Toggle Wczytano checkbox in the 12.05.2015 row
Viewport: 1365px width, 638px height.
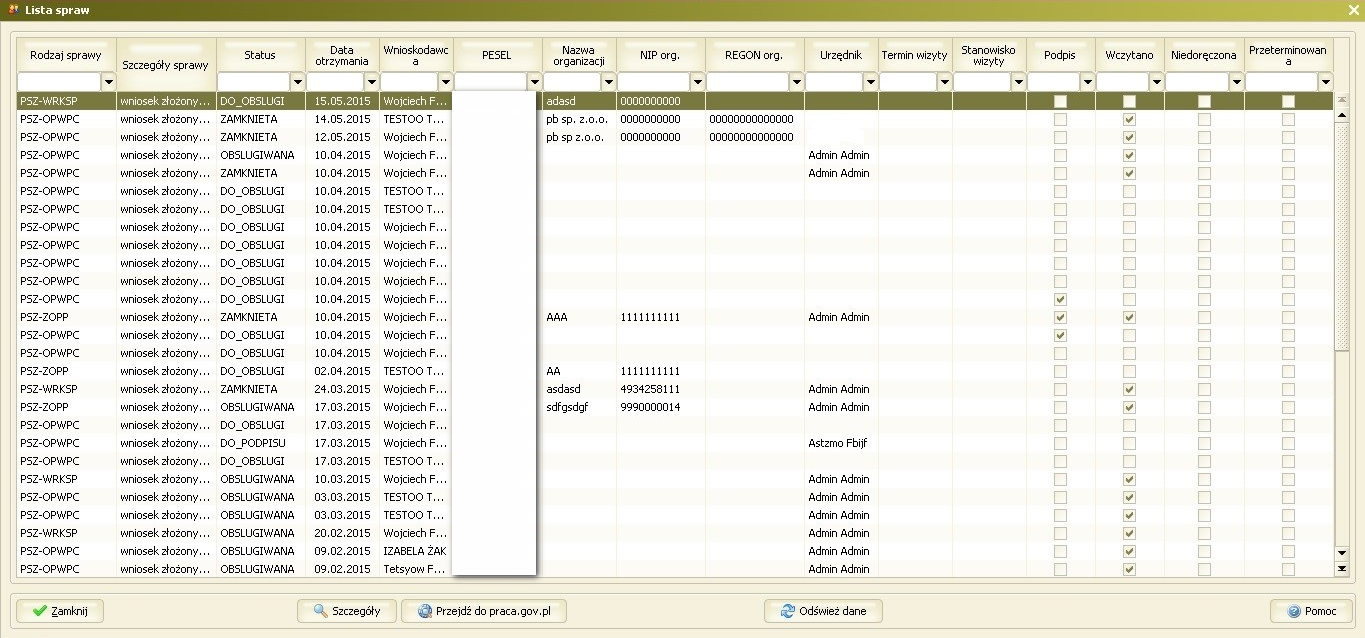[x=1129, y=137]
